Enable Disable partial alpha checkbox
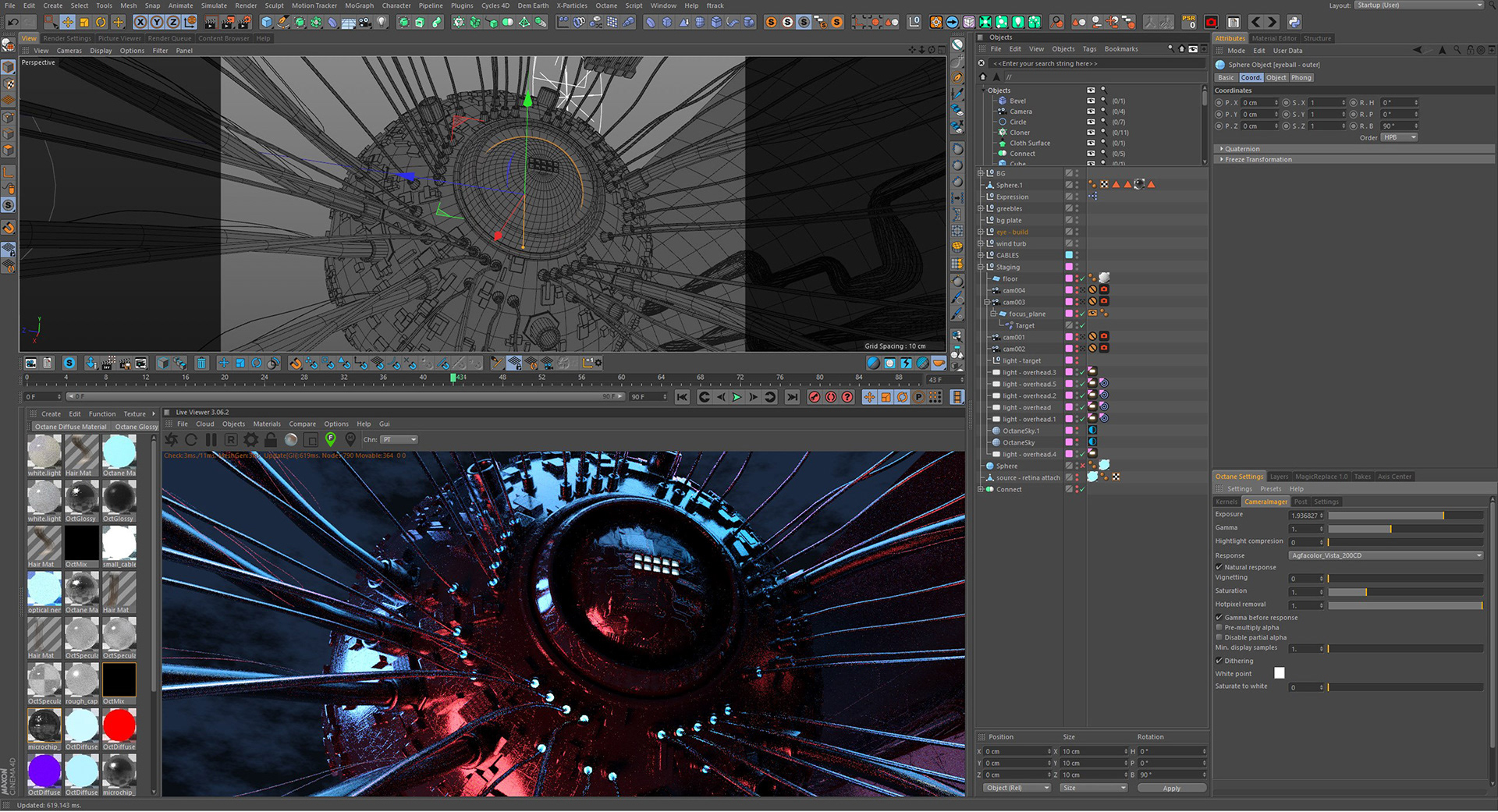This screenshot has width=1498, height=812. [x=1219, y=637]
